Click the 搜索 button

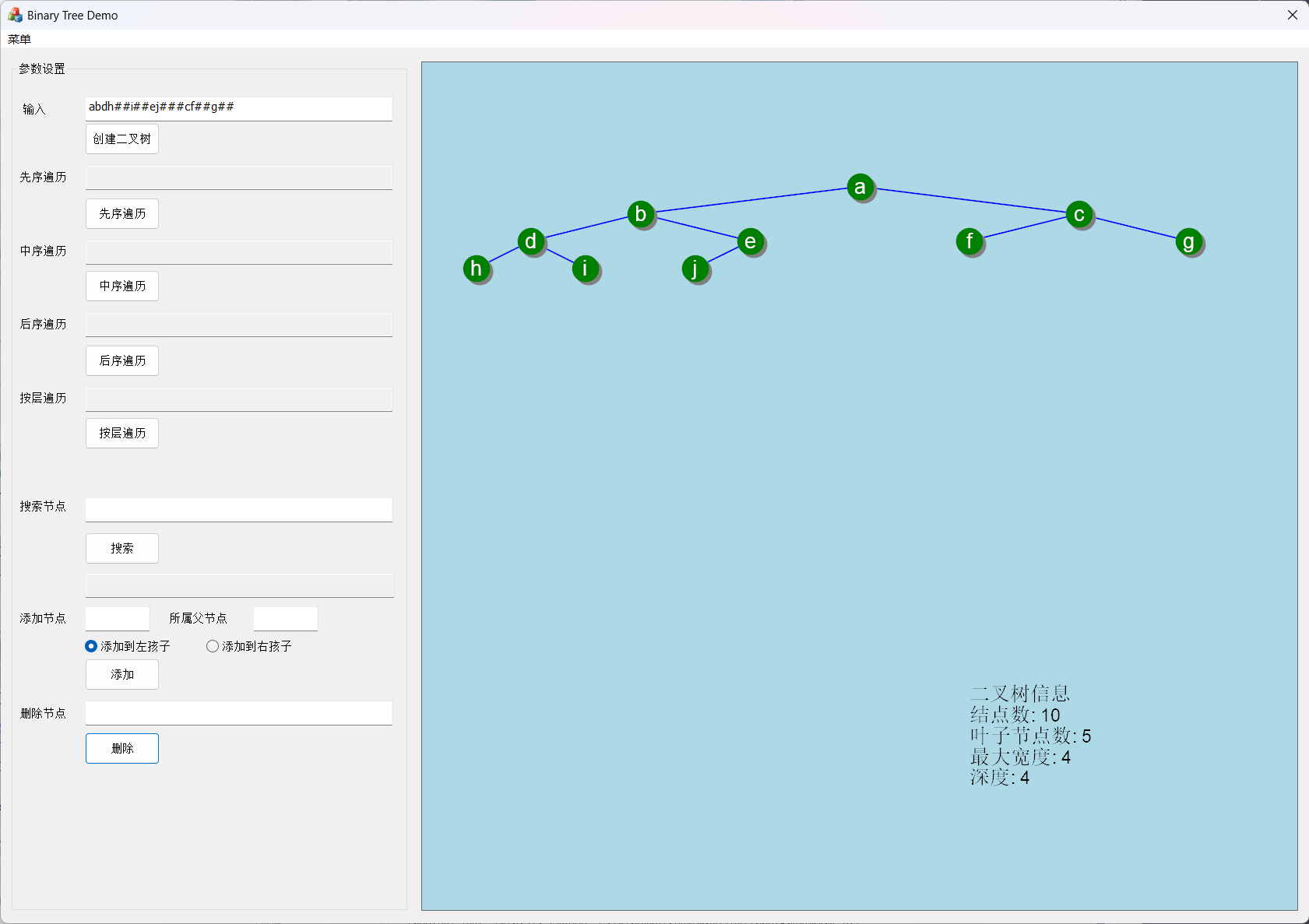point(122,548)
